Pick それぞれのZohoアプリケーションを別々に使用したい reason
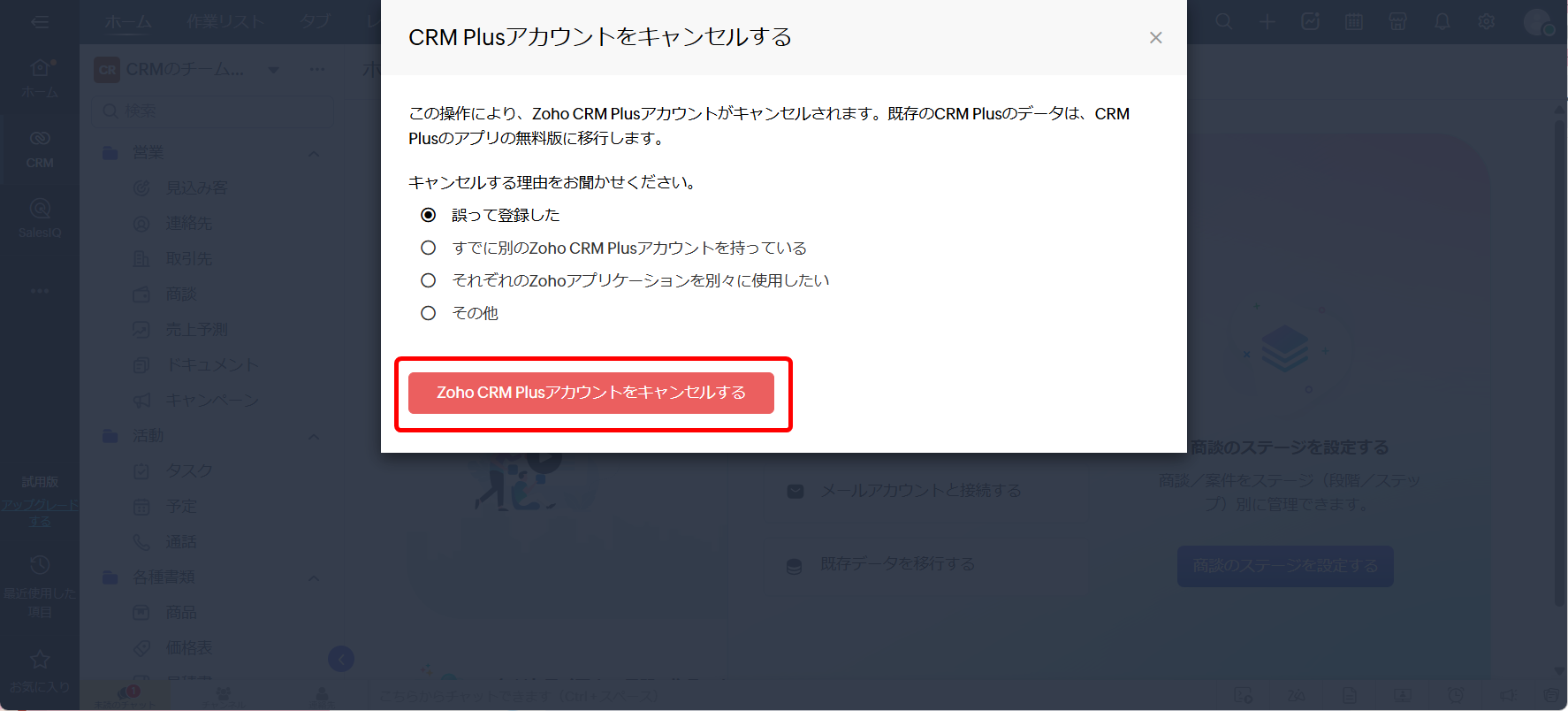The height and width of the screenshot is (711, 1568). [x=429, y=280]
